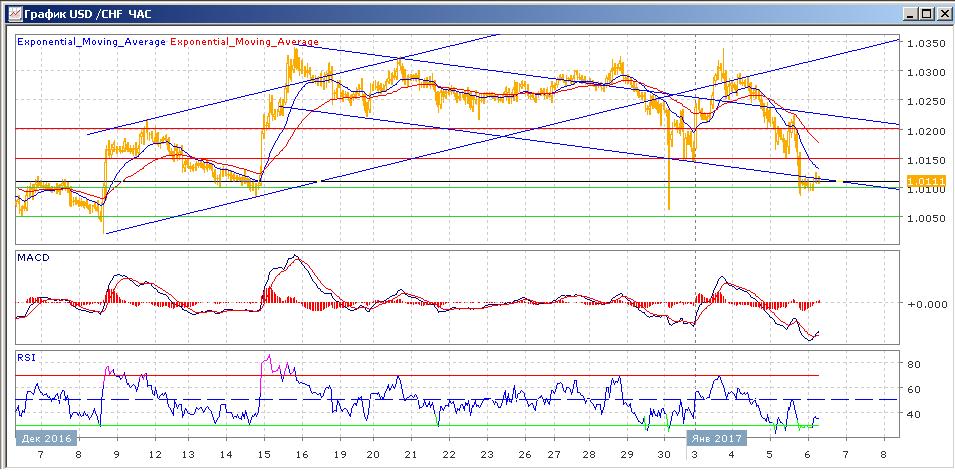Click price axis label 1.0150

point(925,160)
